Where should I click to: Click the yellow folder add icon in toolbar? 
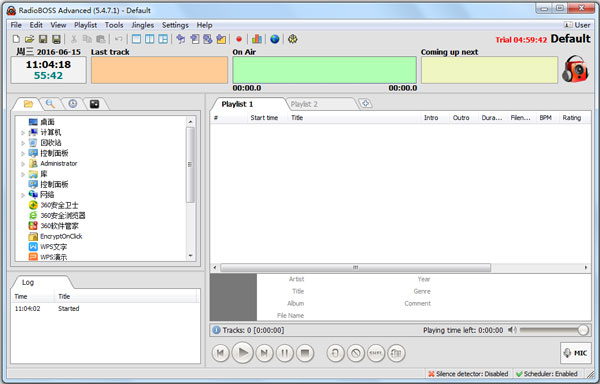coord(221,39)
